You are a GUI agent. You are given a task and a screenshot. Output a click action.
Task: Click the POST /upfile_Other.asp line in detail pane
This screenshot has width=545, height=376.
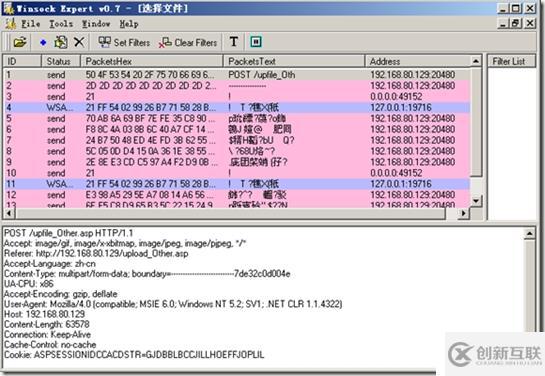click(x=69, y=233)
